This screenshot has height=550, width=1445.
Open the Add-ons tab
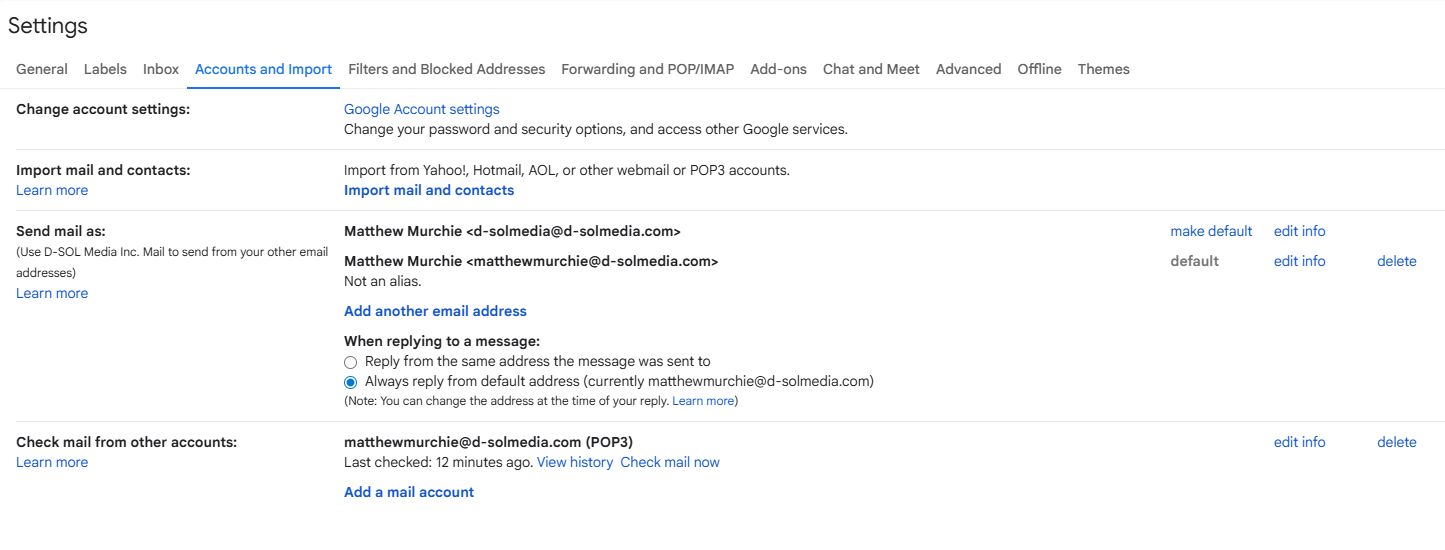(778, 69)
